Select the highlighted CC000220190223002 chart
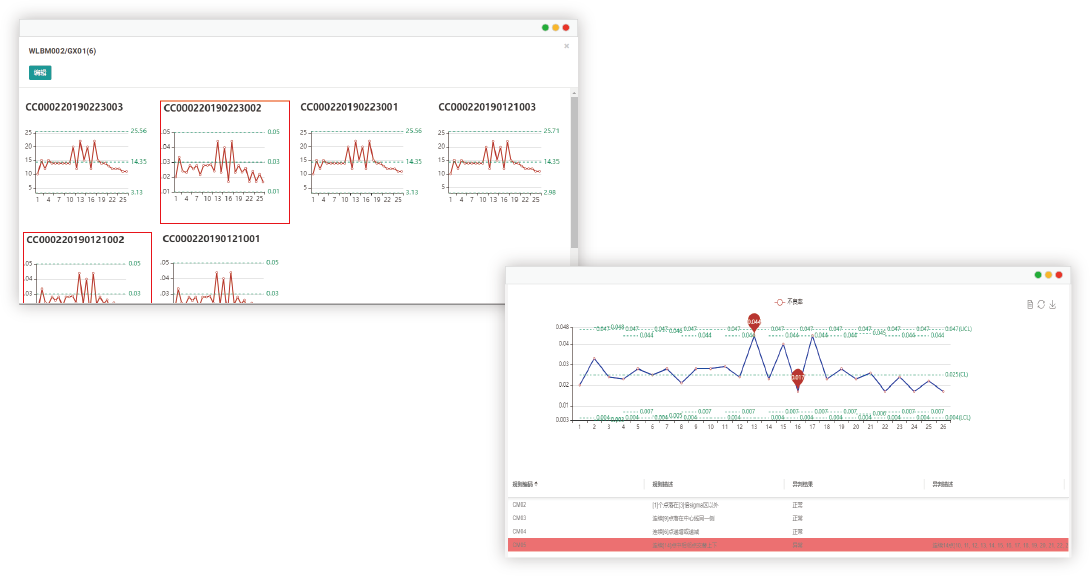Screen dimensions: 1090x576 (x=224, y=162)
